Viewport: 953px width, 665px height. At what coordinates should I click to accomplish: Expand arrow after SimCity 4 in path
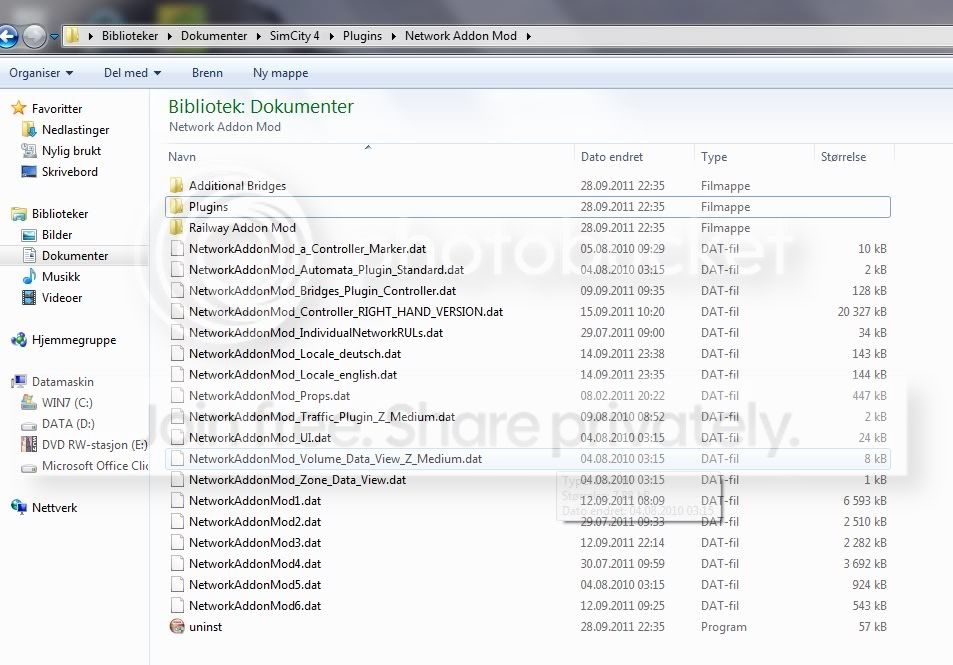coord(331,36)
